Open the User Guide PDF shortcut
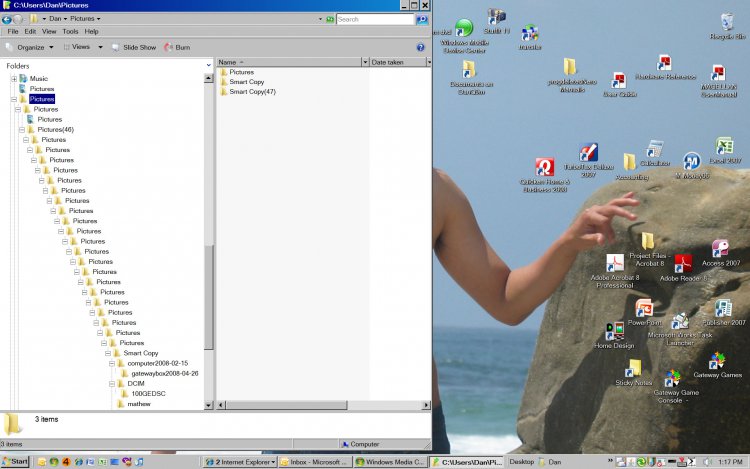 pos(619,85)
